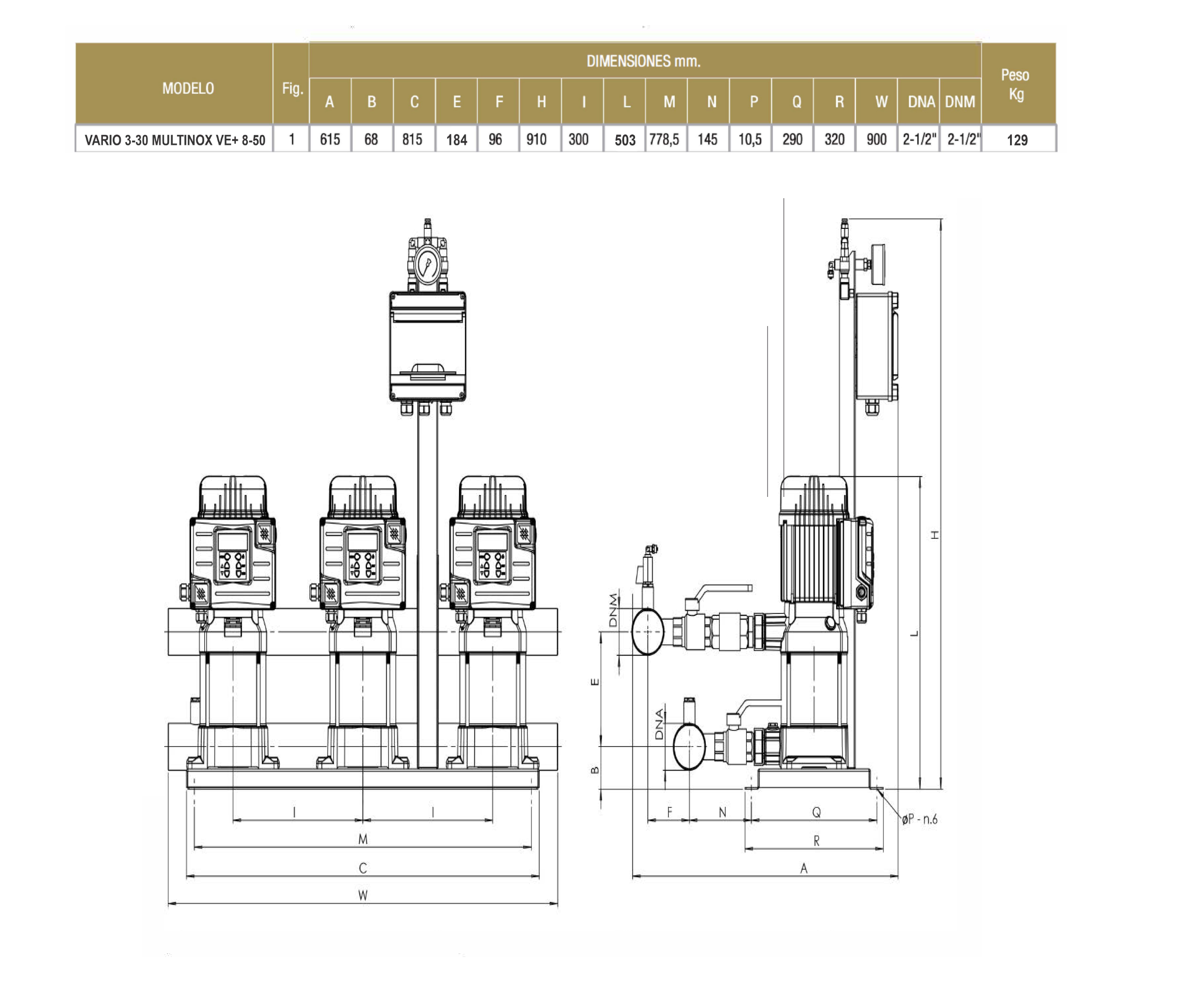Click the A dimension label below side view
Screen dimensions: 1203x1008
pyautogui.click(x=804, y=868)
